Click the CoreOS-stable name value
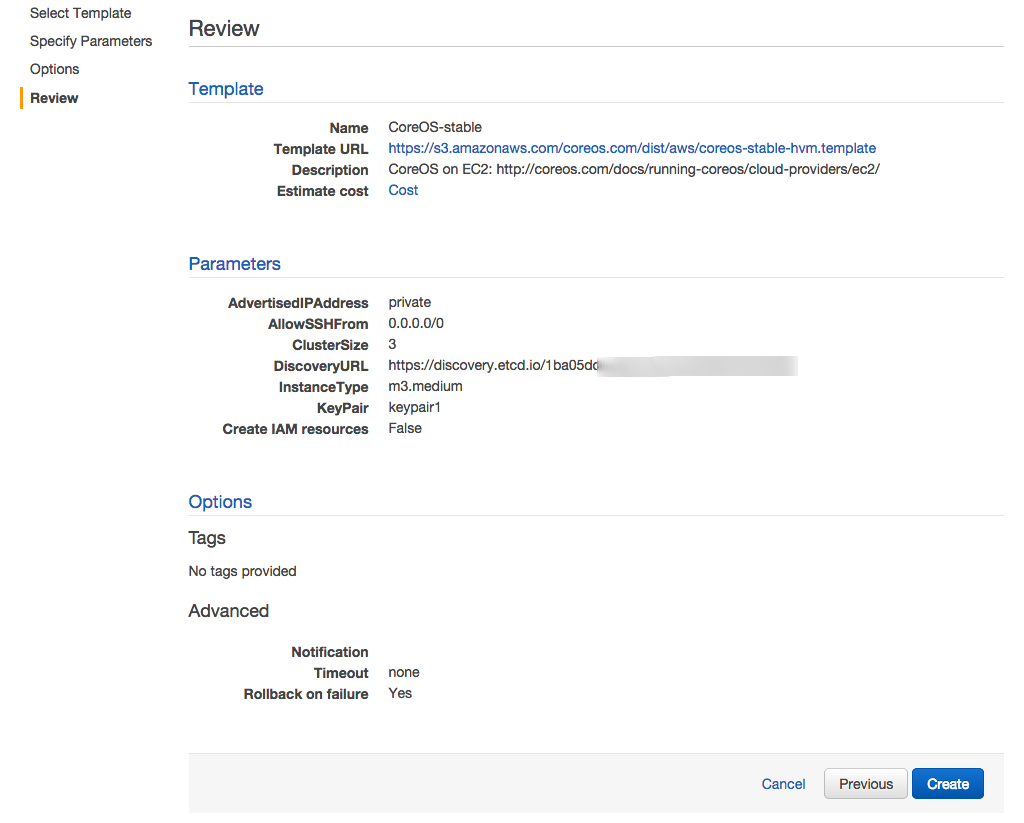This screenshot has height=823, width=1024. pos(435,127)
